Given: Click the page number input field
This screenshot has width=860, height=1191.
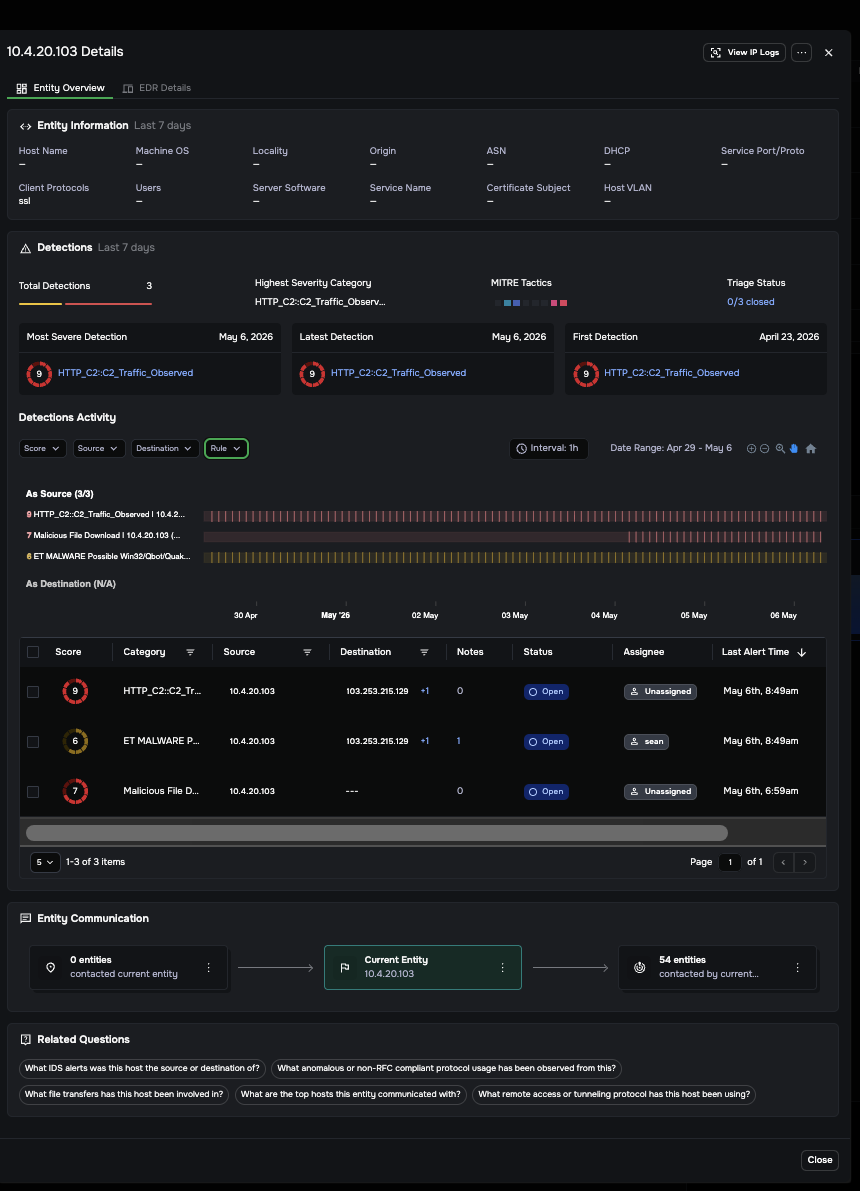Looking at the screenshot, I should click(x=730, y=862).
